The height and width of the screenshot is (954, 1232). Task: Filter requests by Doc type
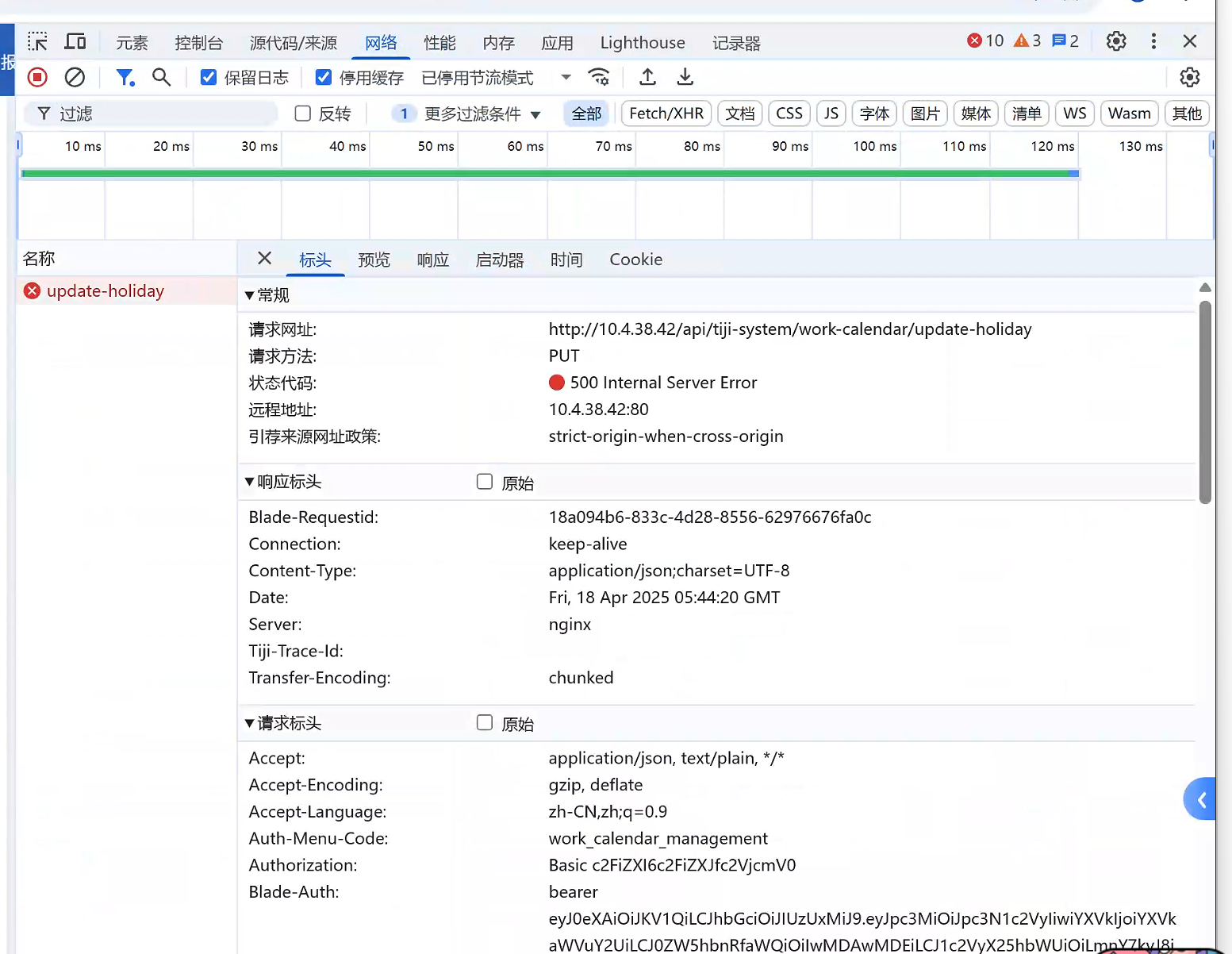740,113
